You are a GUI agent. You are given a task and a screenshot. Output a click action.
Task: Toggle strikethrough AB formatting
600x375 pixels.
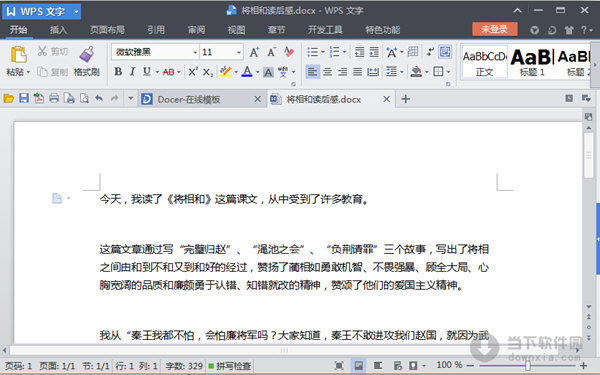pyautogui.click(x=168, y=72)
